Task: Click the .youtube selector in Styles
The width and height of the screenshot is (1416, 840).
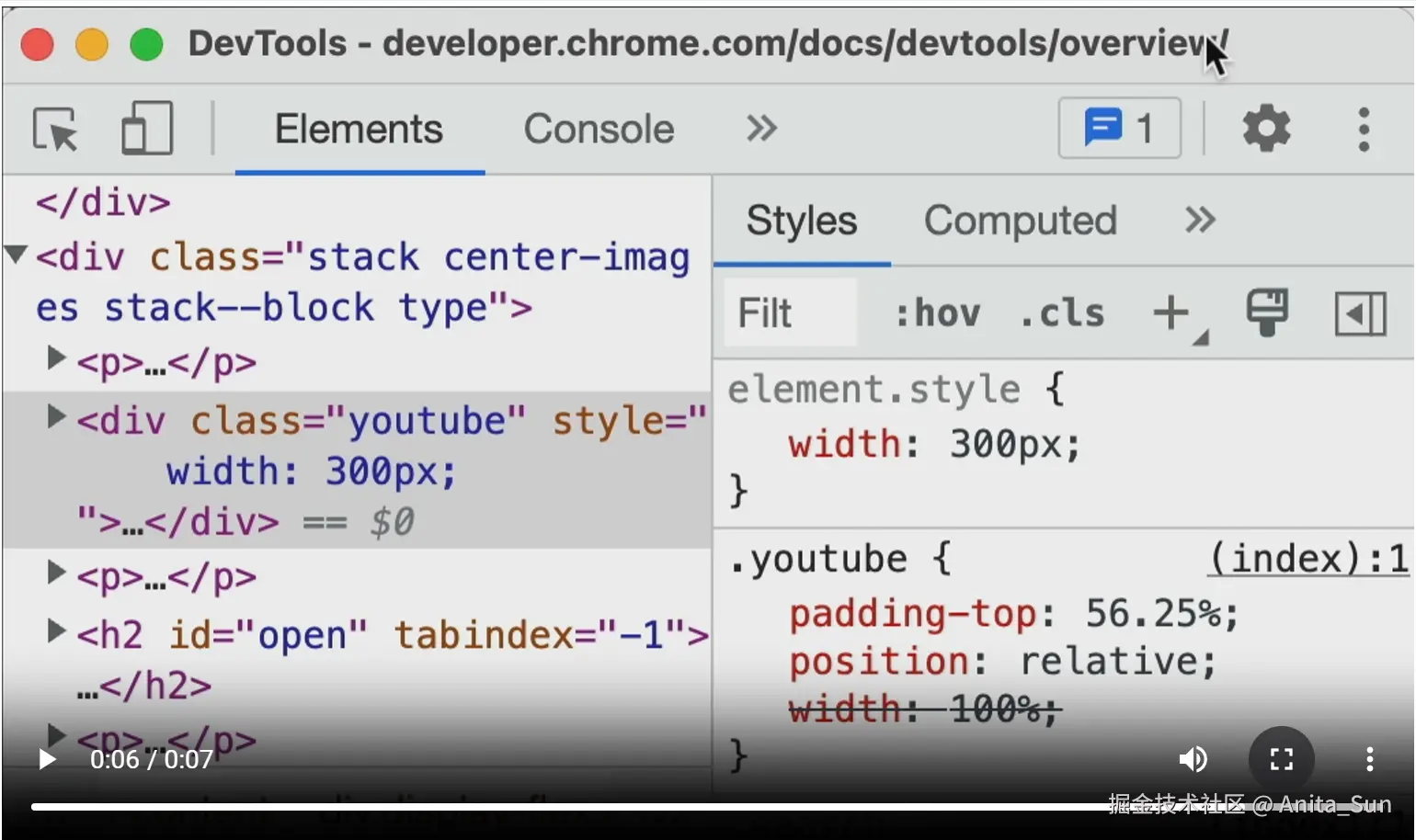Action: click(x=818, y=559)
